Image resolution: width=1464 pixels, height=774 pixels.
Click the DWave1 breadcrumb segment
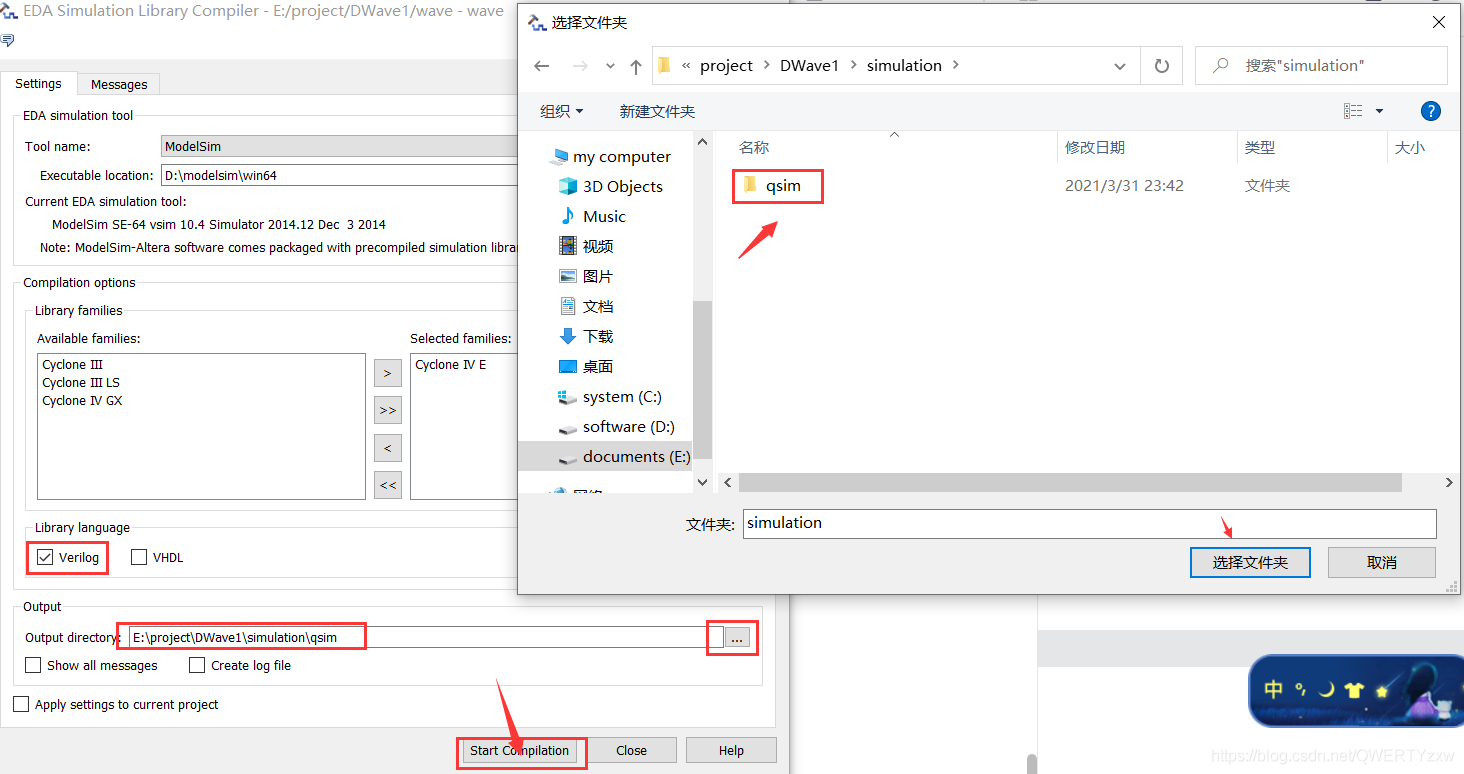click(x=809, y=66)
